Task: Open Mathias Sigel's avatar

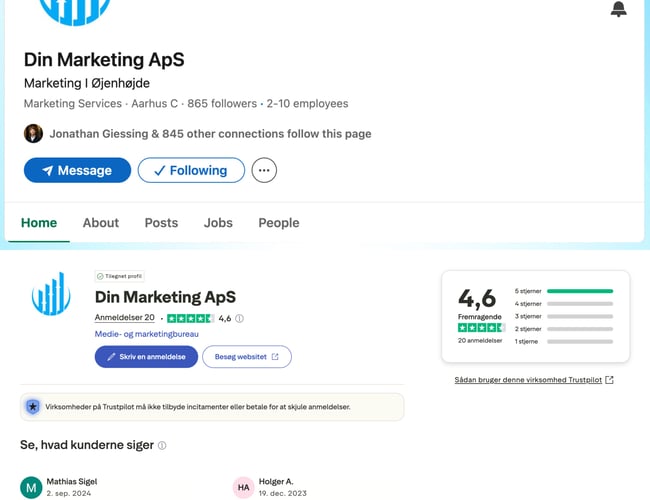Action: click(x=31, y=488)
